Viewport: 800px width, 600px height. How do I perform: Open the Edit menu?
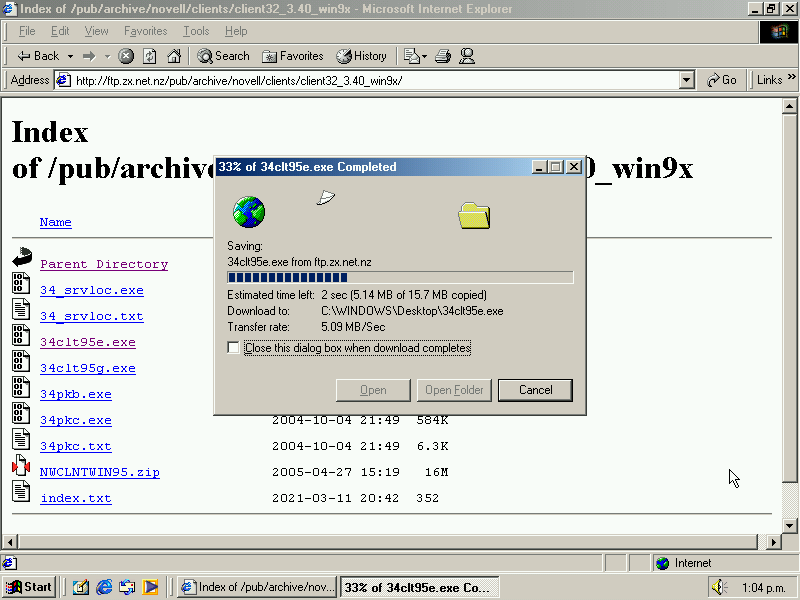tap(60, 31)
